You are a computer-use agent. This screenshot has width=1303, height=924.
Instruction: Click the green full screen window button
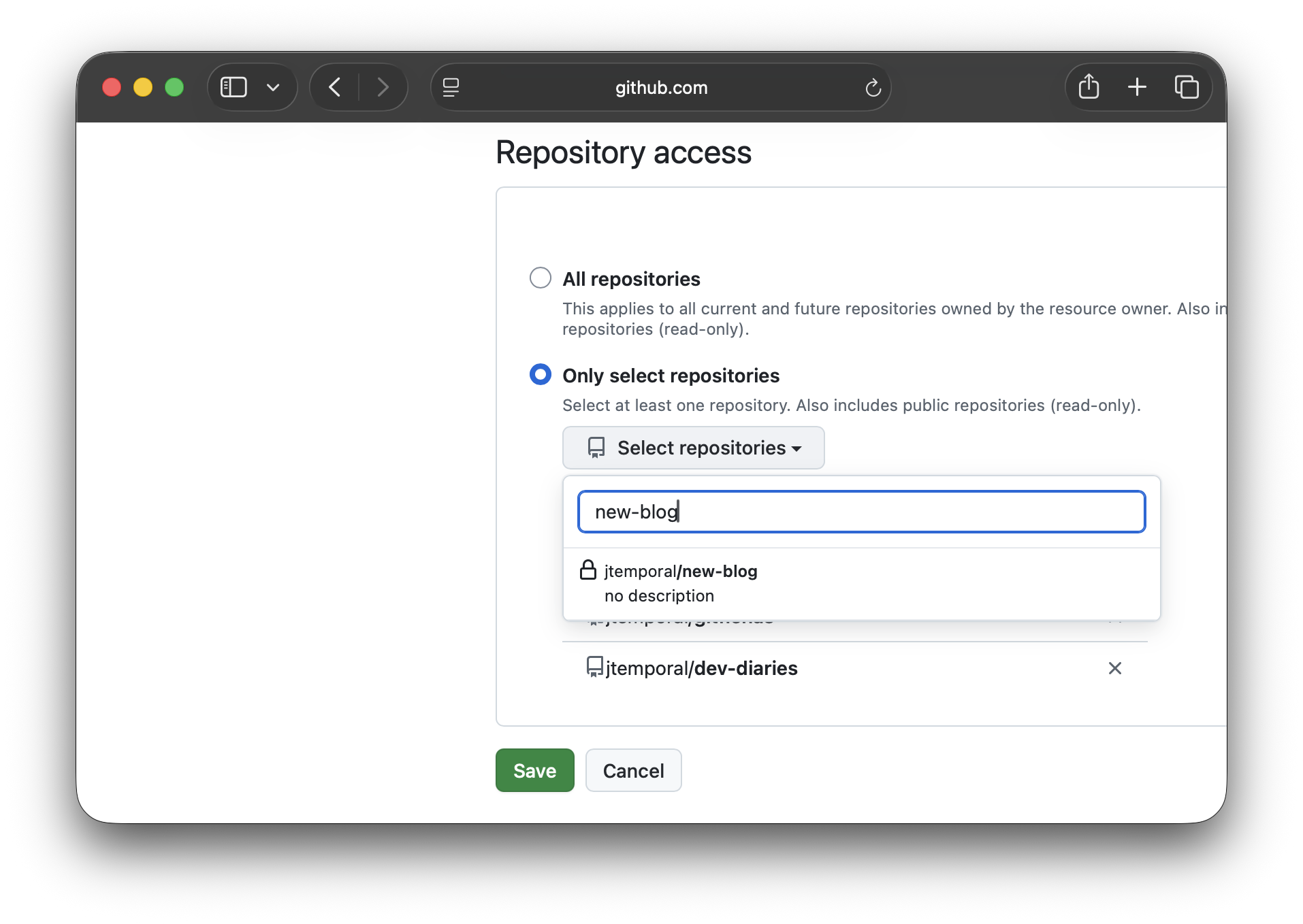(174, 87)
